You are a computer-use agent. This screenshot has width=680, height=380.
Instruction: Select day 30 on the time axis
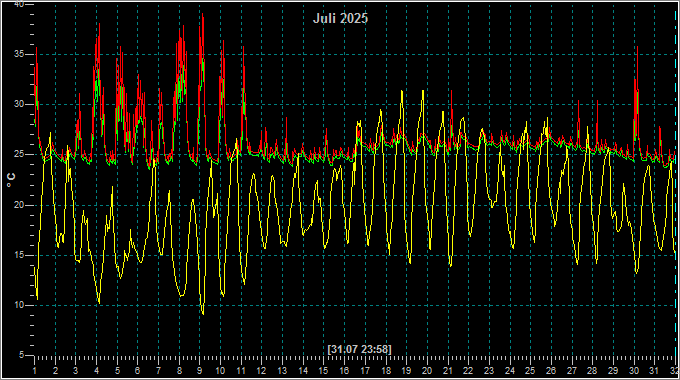[x=634, y=371]
